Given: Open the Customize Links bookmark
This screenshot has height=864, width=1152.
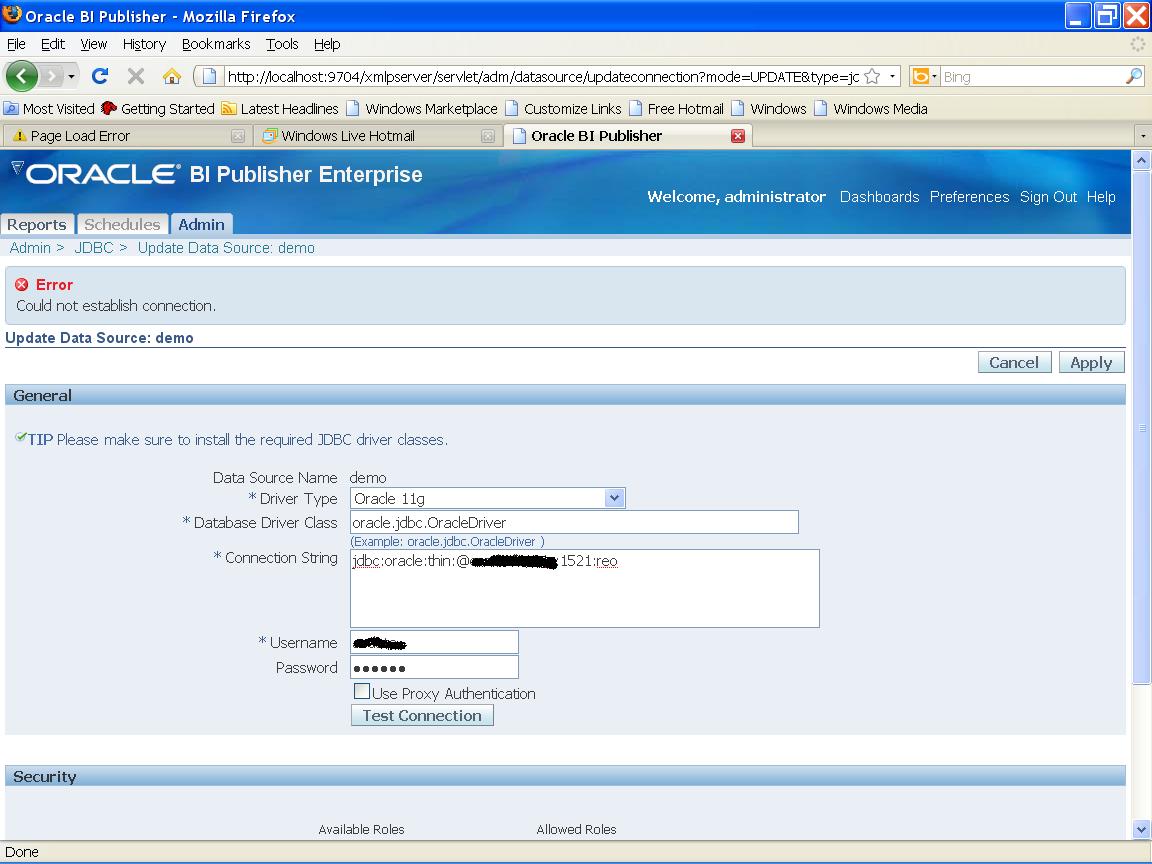Looking at the screenshot, I should (x=563, y=109).
